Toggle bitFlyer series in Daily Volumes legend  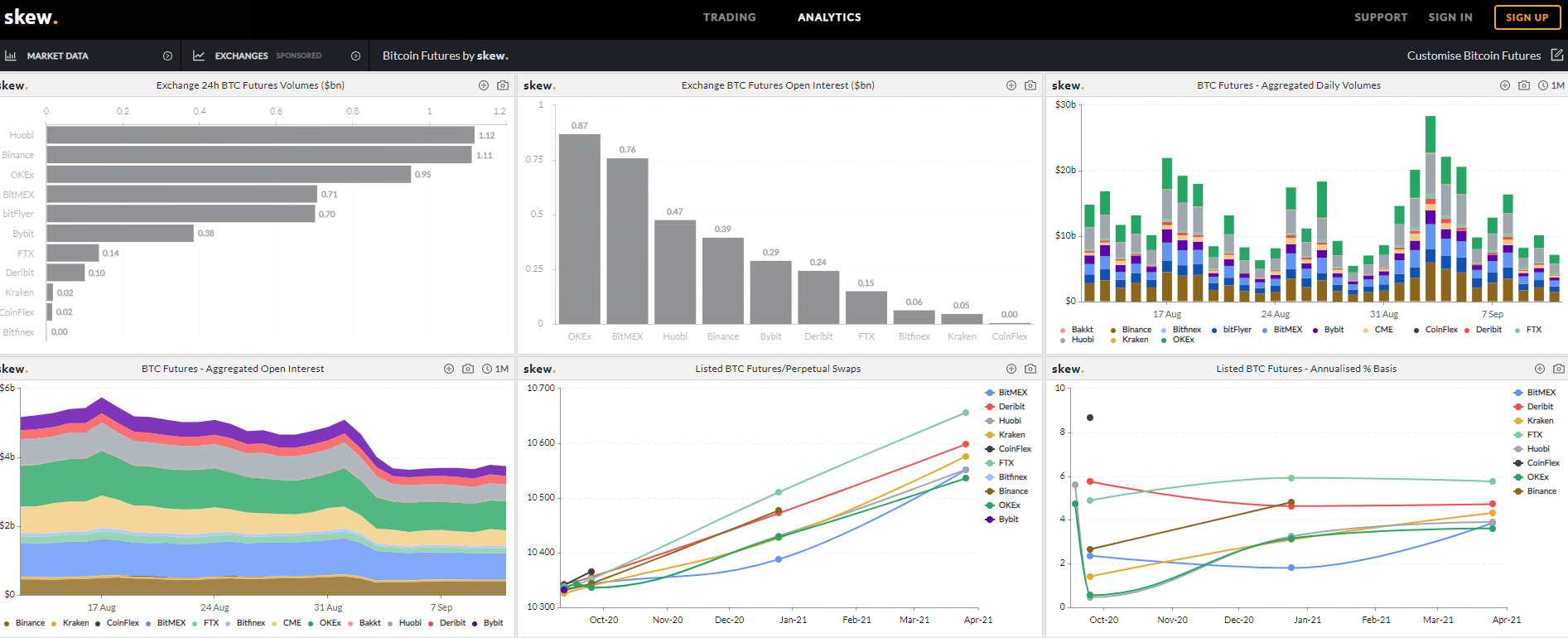[1232, 330]
